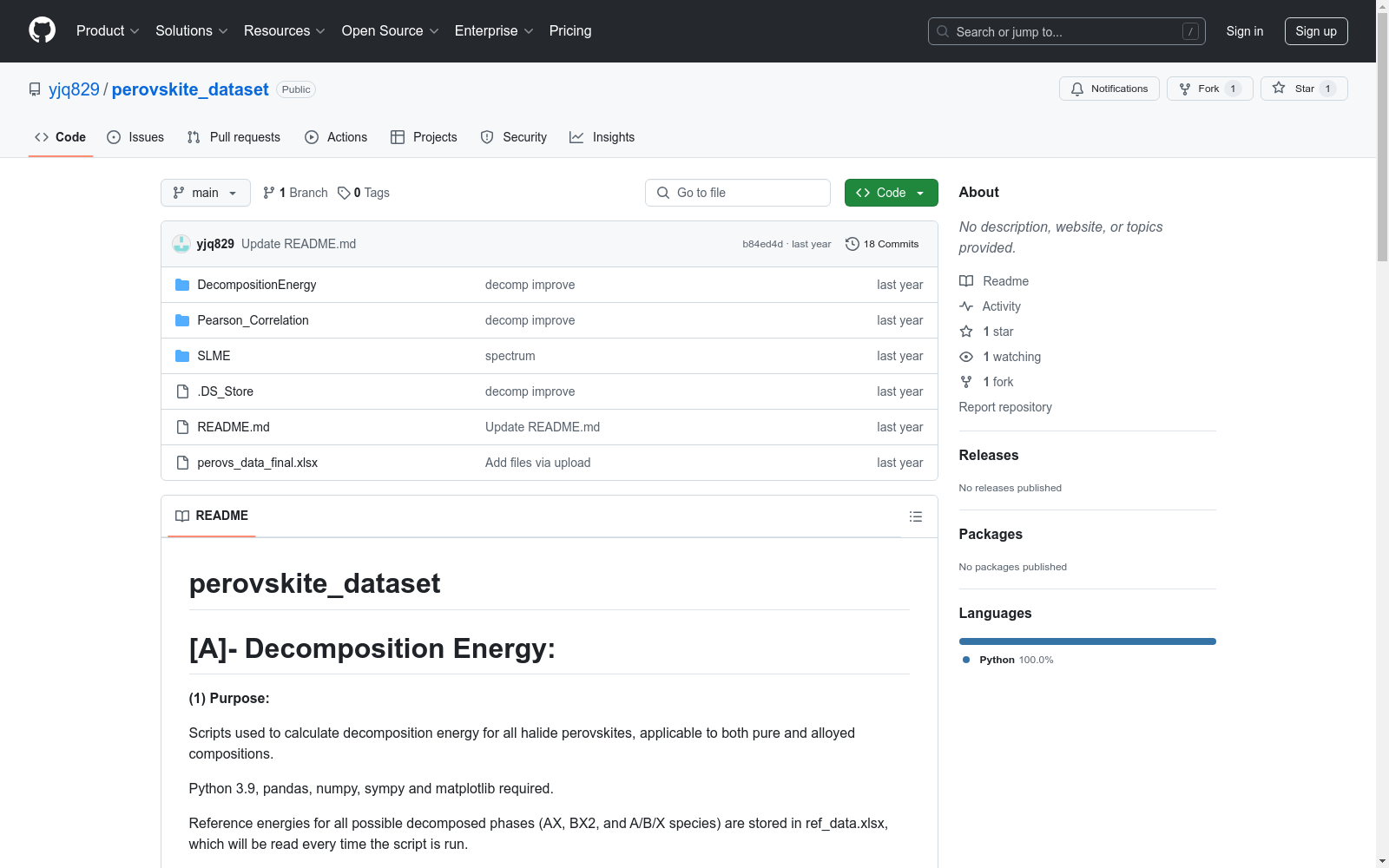Open the Packages heading link

tap(991, 534)
